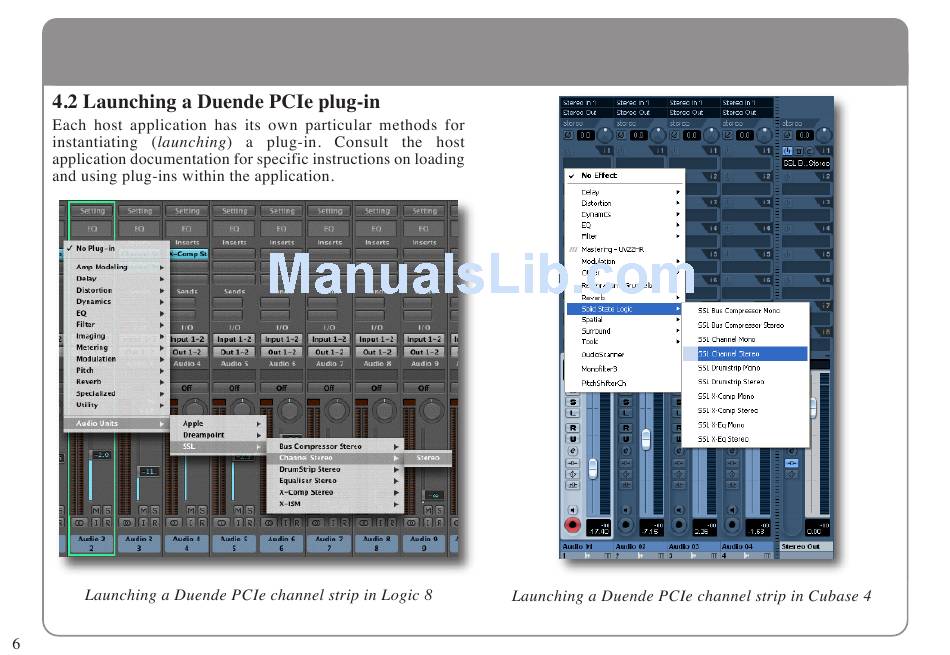Click the Listen (L) button on Audio 01
950x655 pixels.
573,413
